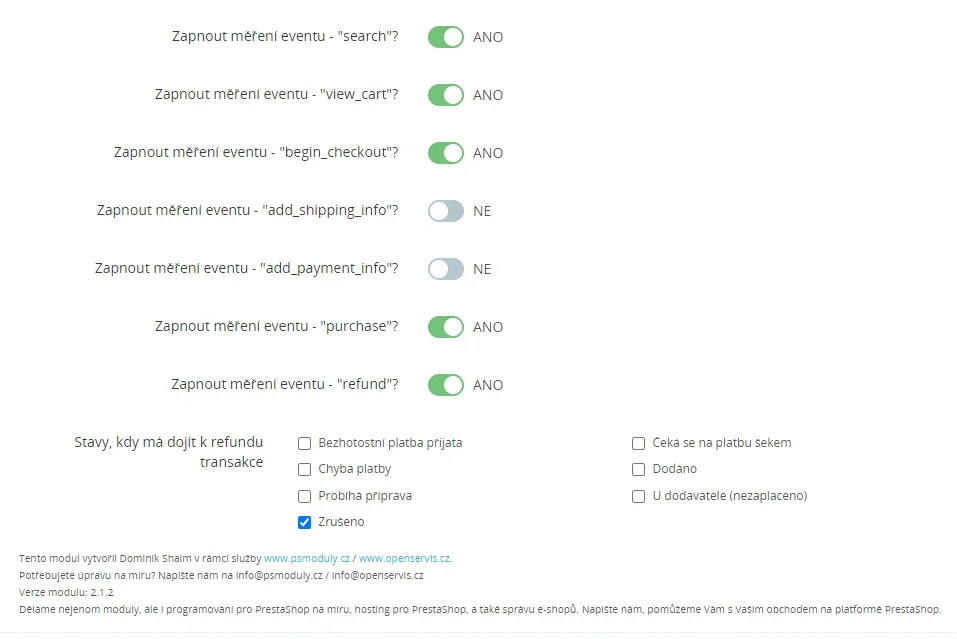Click the NE label beside "add_shipping_info" toggle
Viewport: 957px width, 639px height.
(x=482, y=211)
